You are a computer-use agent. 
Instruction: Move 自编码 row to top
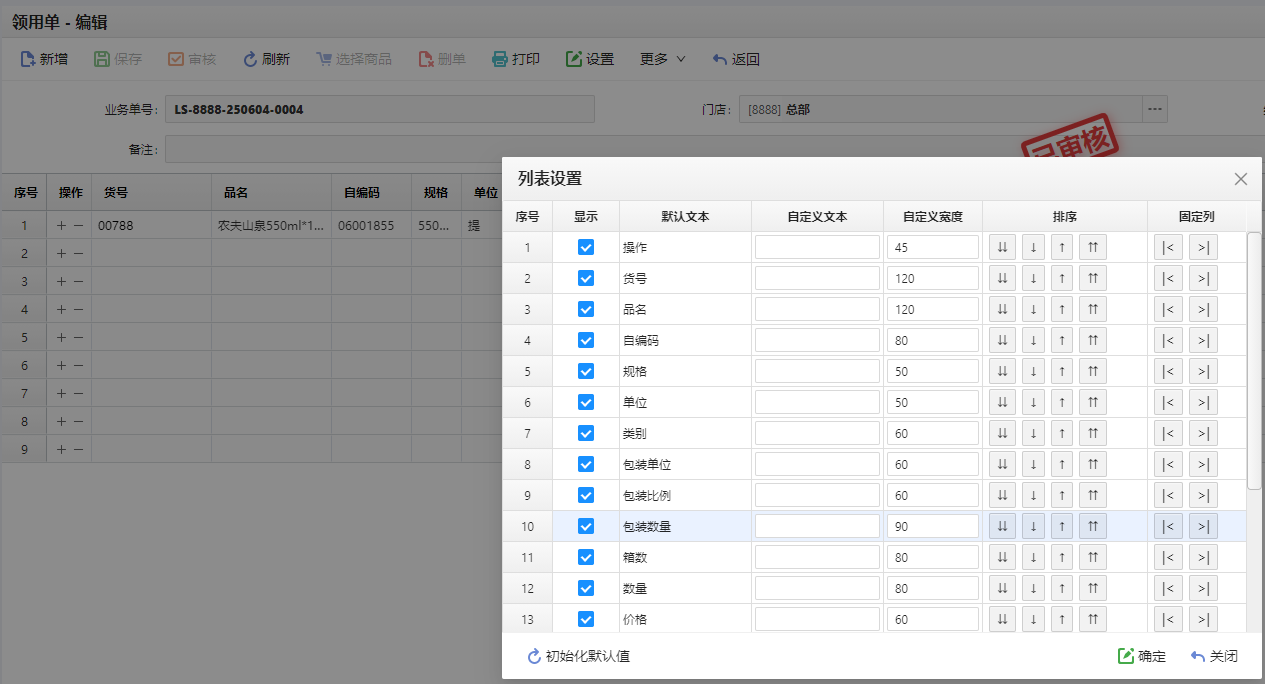point(1093,340)
